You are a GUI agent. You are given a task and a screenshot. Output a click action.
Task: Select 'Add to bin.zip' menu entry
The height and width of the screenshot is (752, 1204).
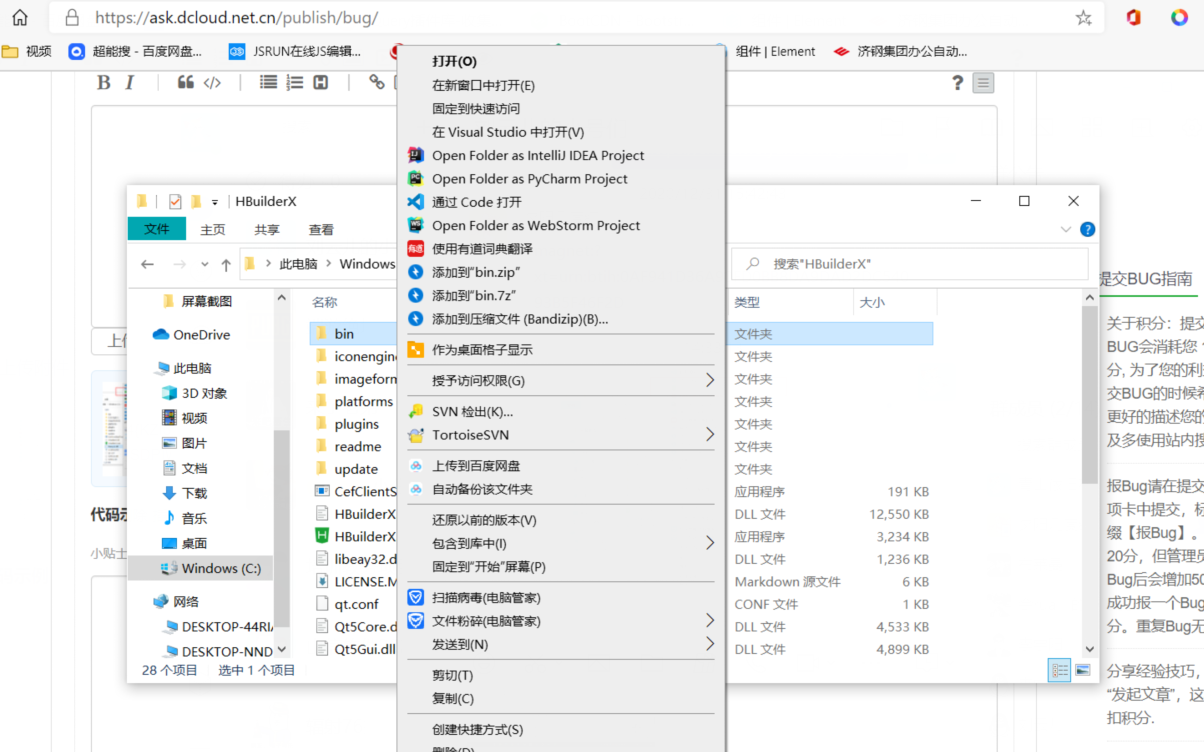[x=475, y=272]
